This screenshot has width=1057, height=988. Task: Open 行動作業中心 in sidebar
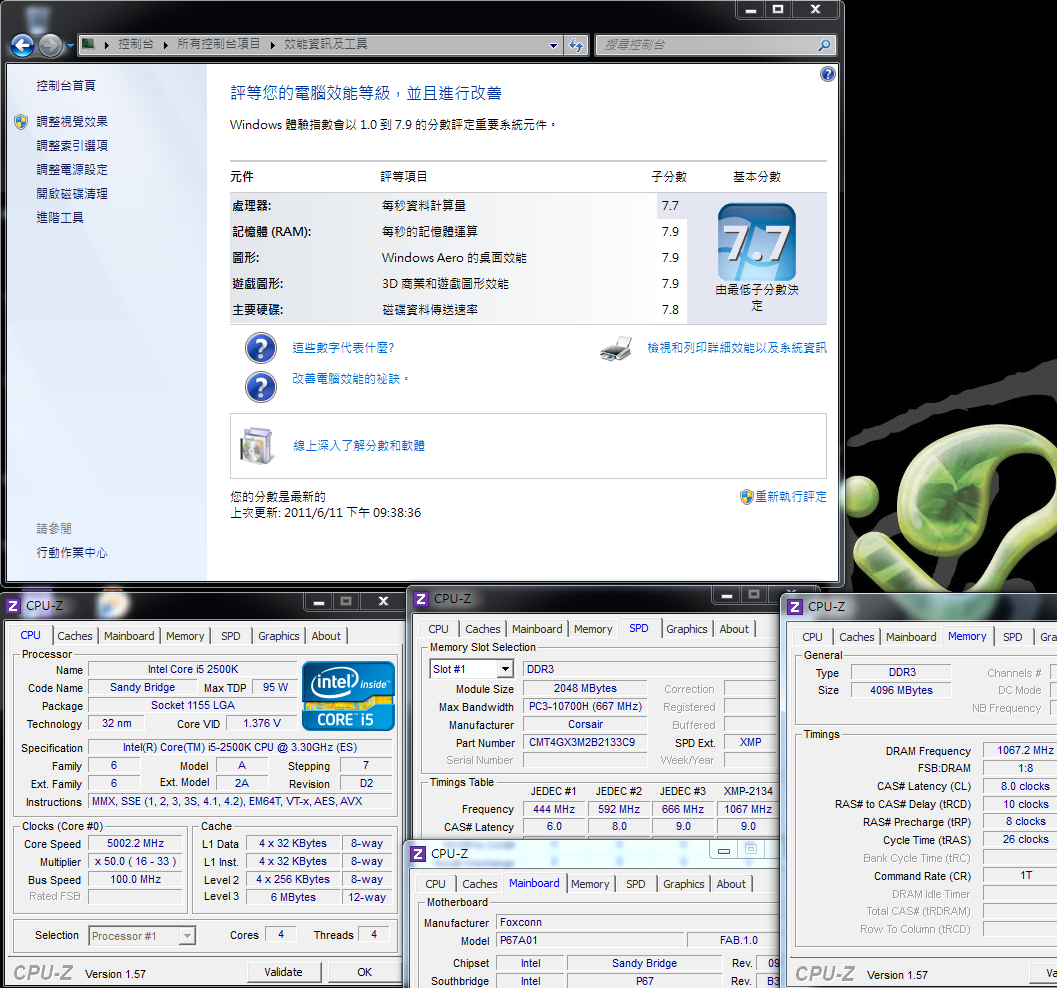72,553
